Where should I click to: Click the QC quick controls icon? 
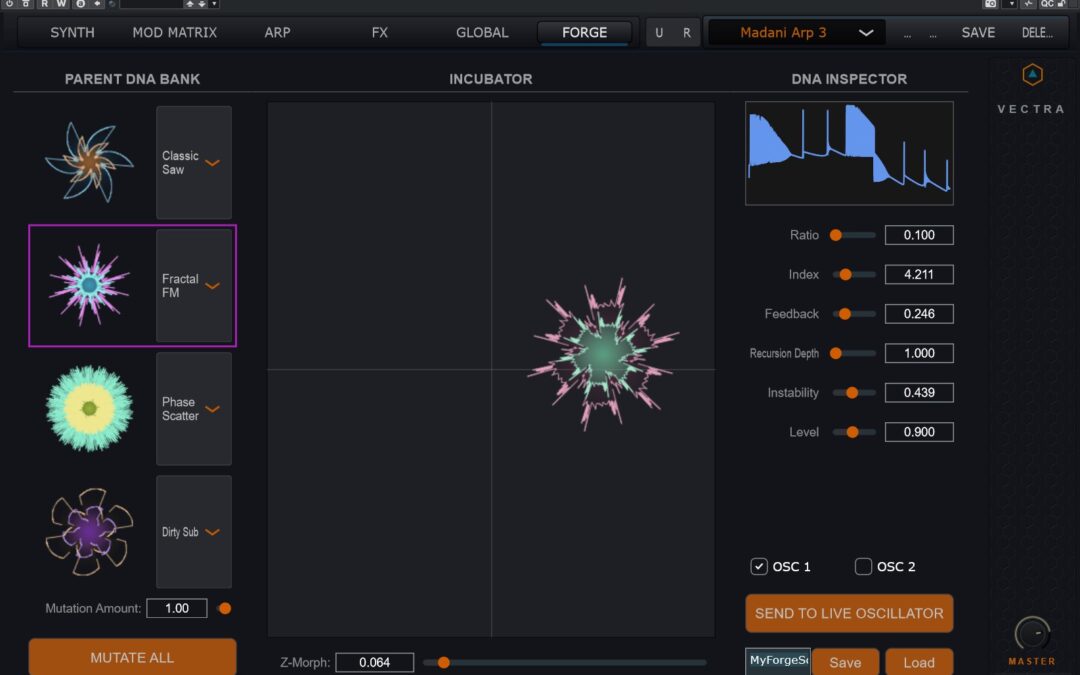(x=1047, y=4)
